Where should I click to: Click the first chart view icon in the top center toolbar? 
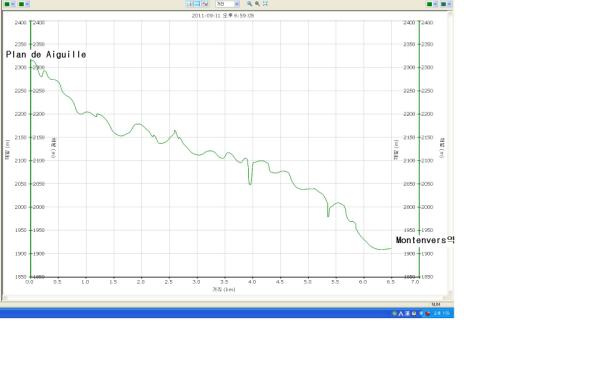[x=190, y=4]
